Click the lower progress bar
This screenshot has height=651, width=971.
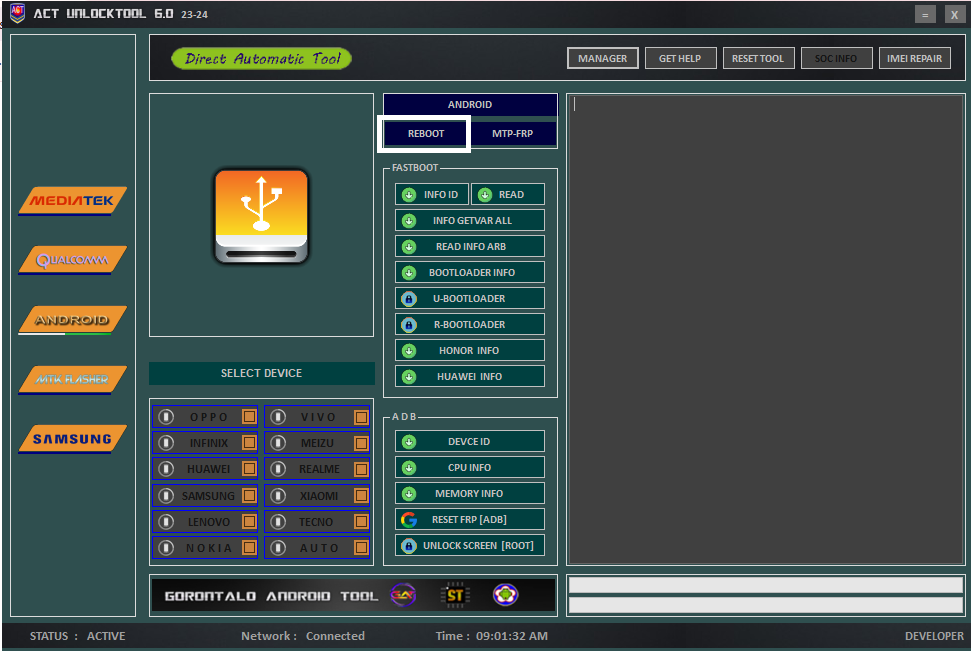point(765,605)
